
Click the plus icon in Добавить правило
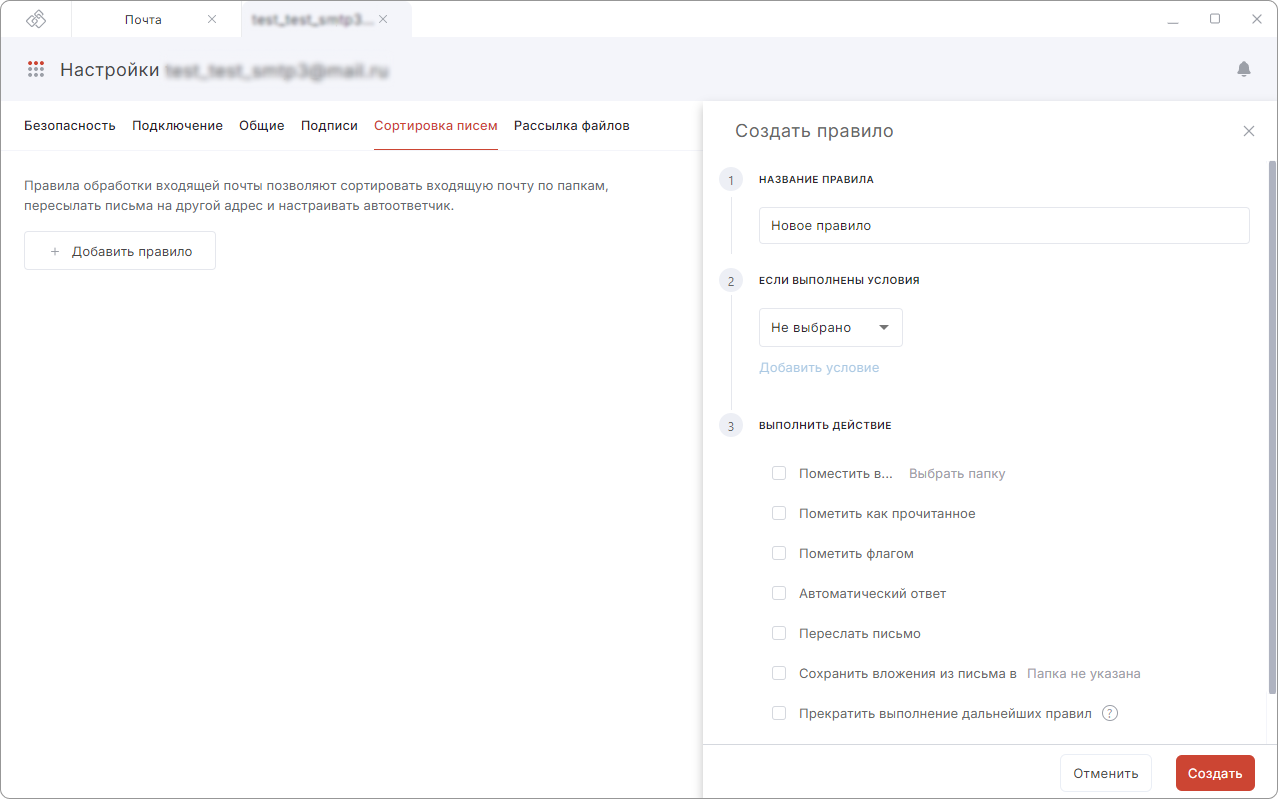pyautogui.click(x=55, y=252)
